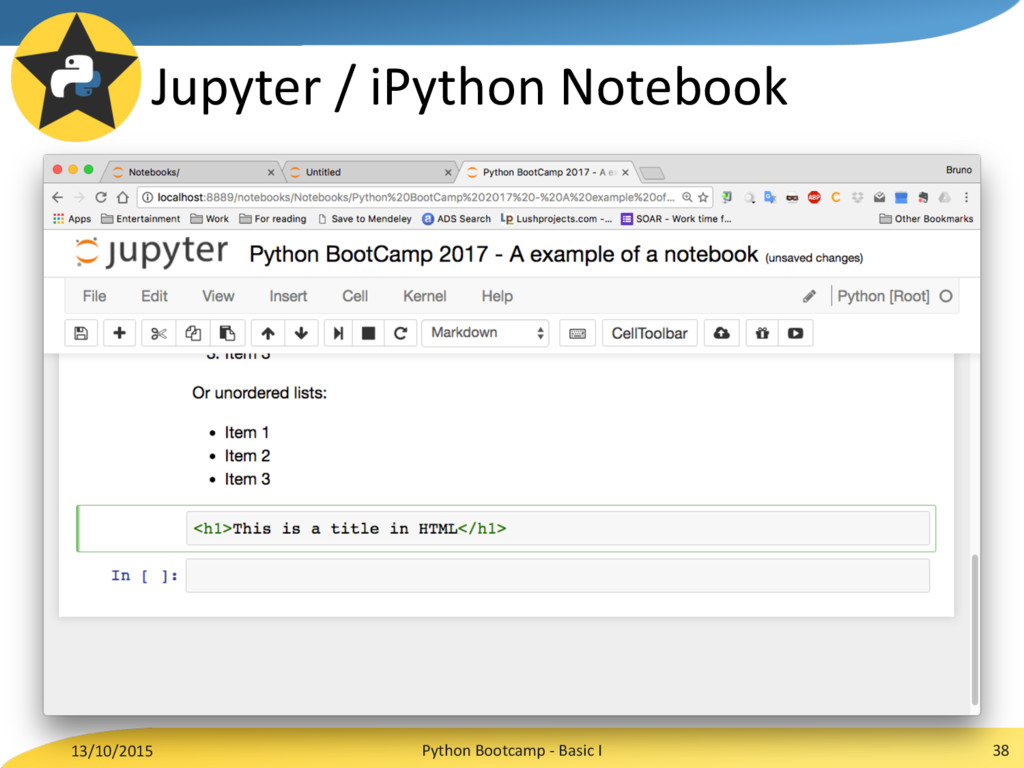Image resolution: width=1024 pixels, height=768 pixels.
Task: Click the zoom magnifier in address bar
Action: coord(687,197)
